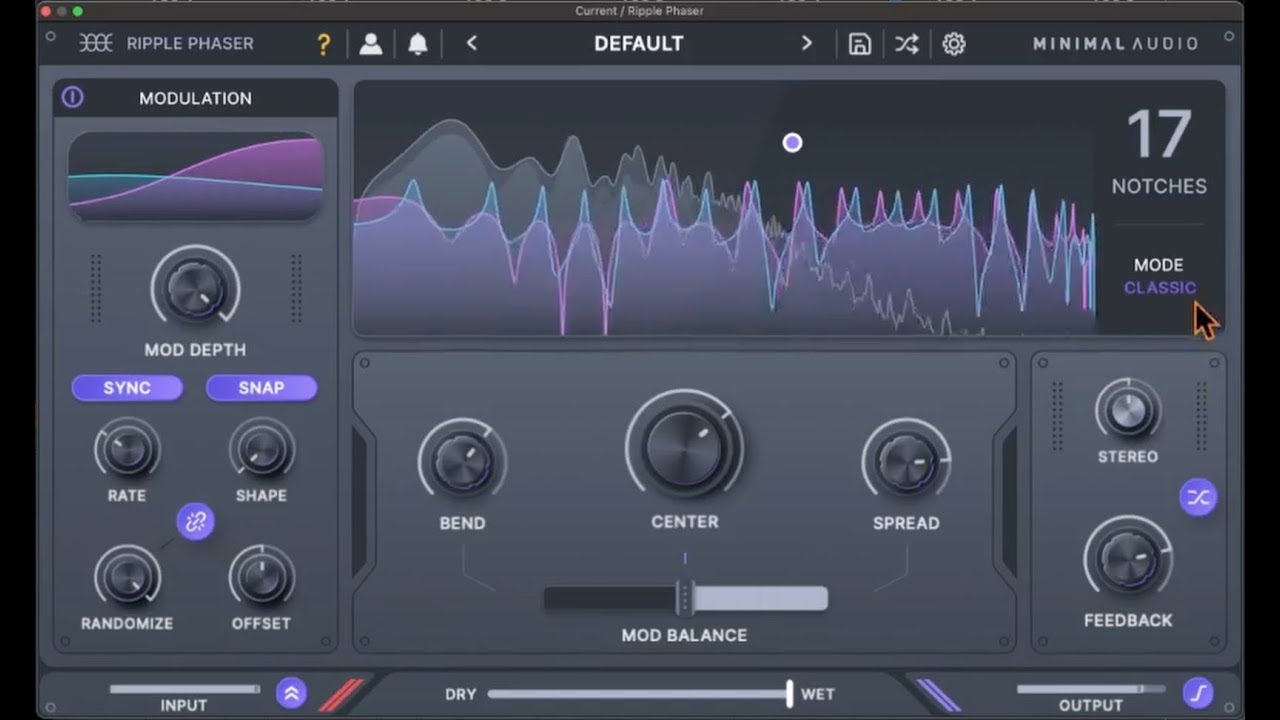Click the FEEDBACK knob
1280x720 pixels.
pyautogui.click(x=1128, y=560)
